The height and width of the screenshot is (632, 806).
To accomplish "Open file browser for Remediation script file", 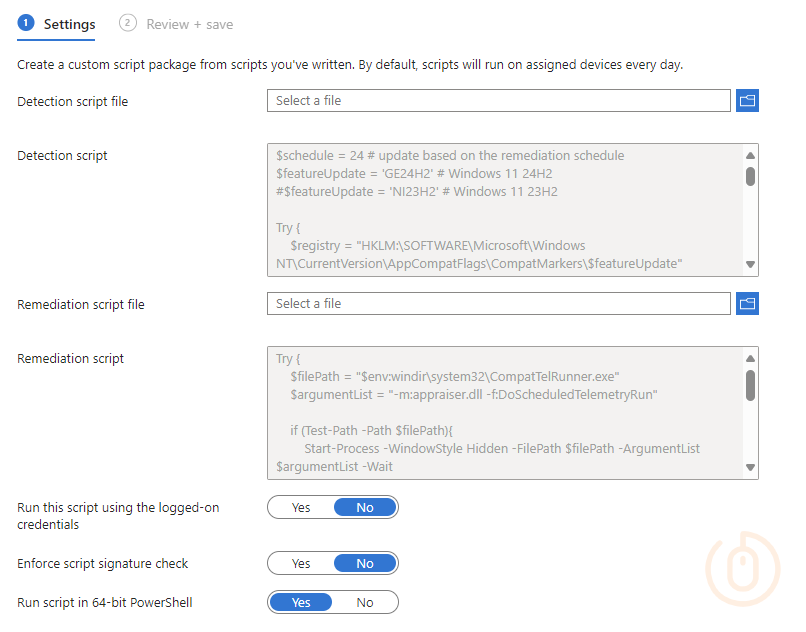I will coord(747,303).
